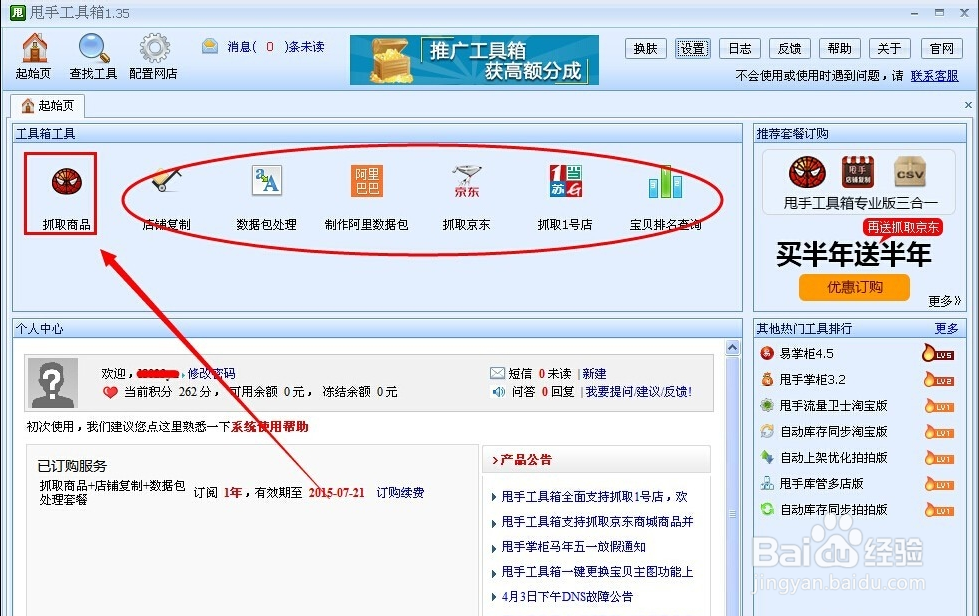This screenshot has width=979, height=616.
Task: Click CSV box icon in package panel
Action: (910, 172)
